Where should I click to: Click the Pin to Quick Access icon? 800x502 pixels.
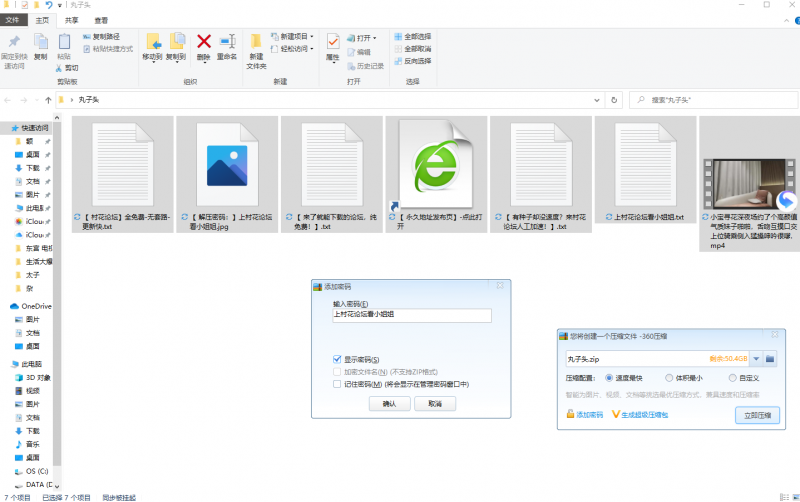[x=14, y=44]
